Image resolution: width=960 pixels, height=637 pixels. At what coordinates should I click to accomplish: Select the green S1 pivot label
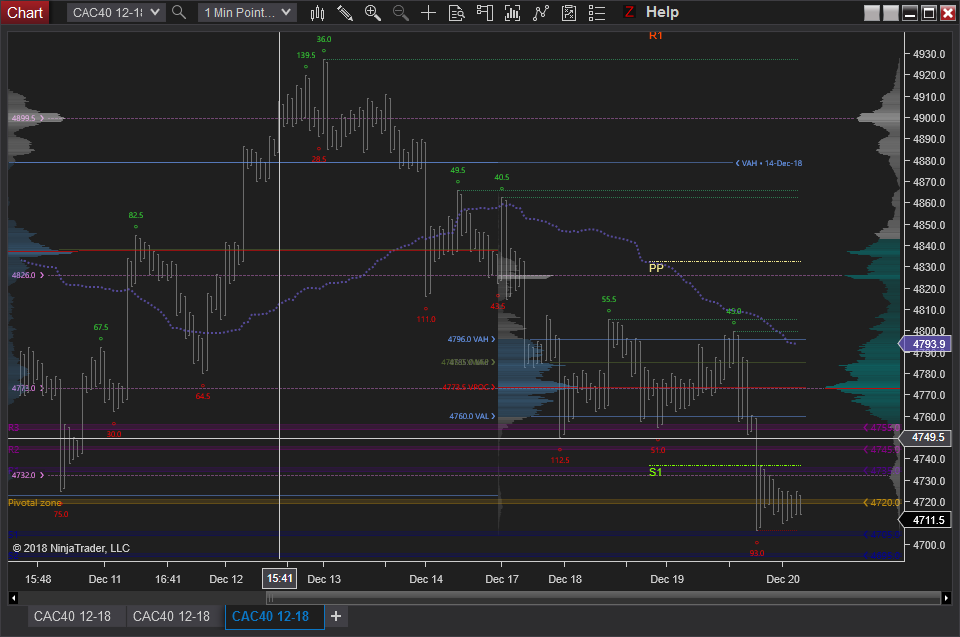click(655, 472)
